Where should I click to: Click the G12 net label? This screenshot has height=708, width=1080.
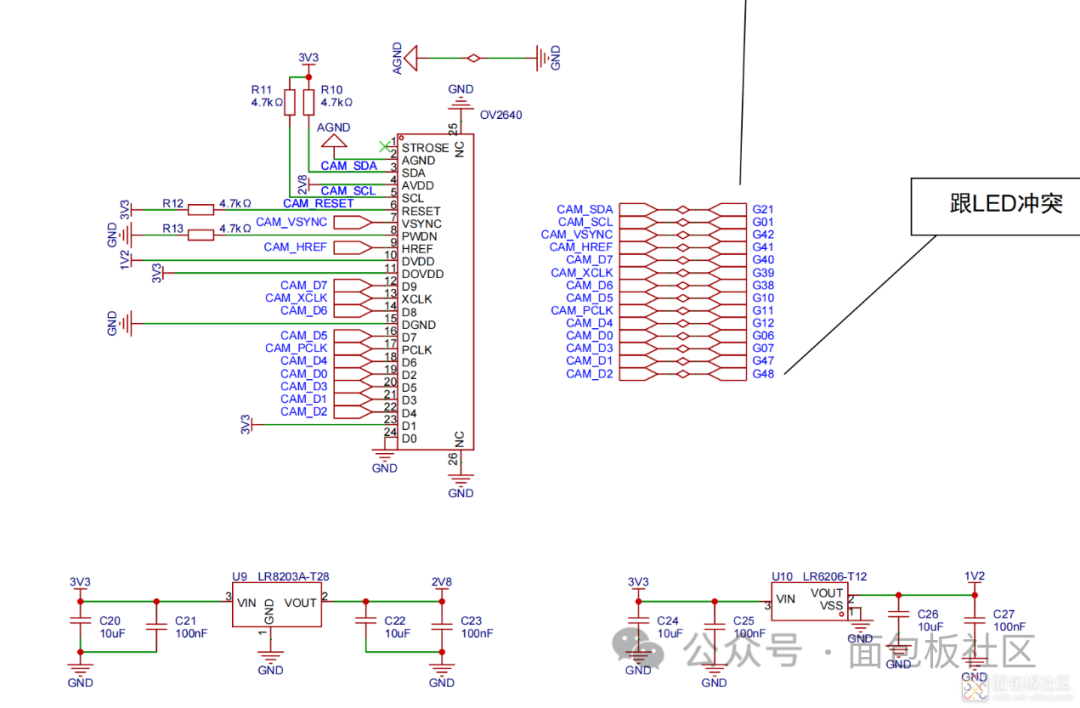[x=763, y=323]
